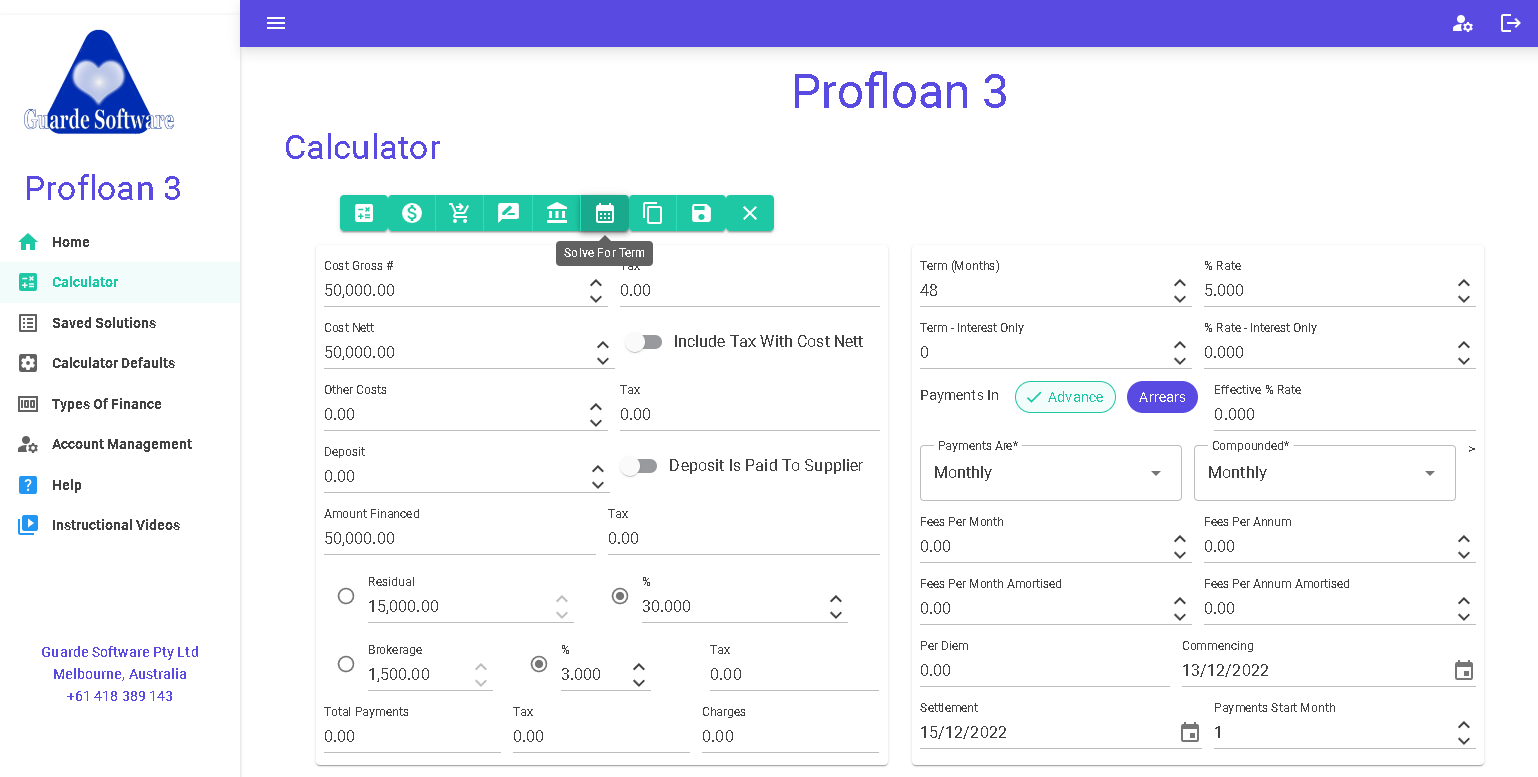Decrease the % Rate value with down arrow

(1464, 299)
